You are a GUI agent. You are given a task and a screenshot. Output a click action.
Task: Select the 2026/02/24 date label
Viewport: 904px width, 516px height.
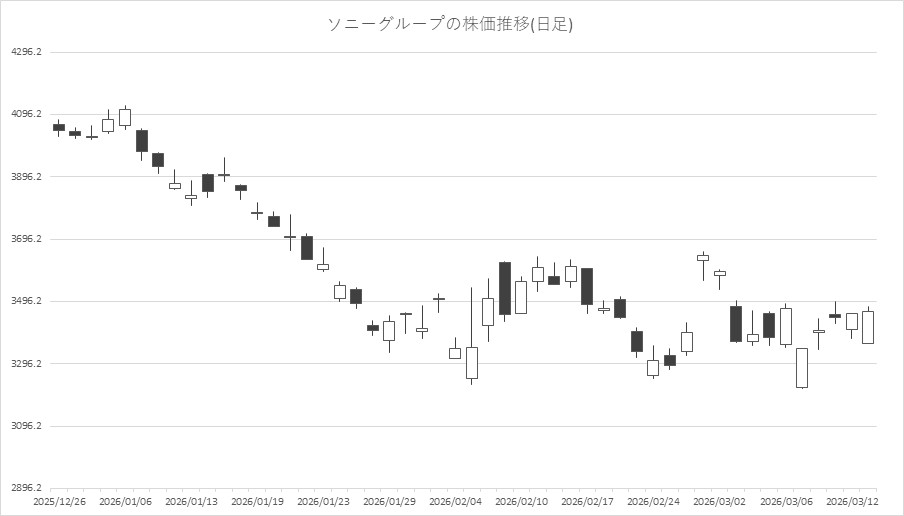coord(652,500)
